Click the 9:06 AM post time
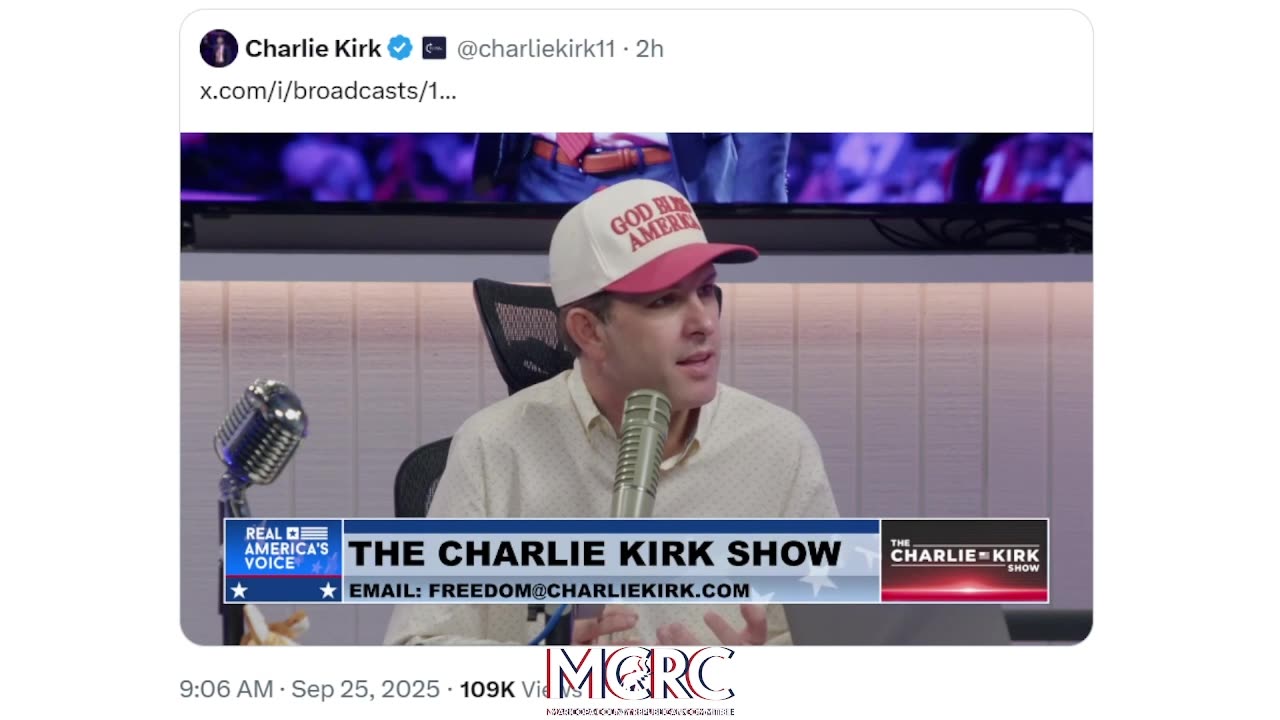Viewport: 1280px width, 720px height. [x=226, y=689]
